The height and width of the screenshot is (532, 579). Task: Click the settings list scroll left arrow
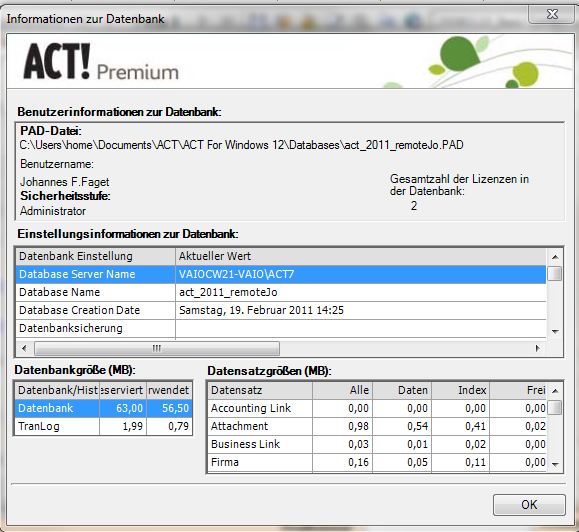pos(24,348)
